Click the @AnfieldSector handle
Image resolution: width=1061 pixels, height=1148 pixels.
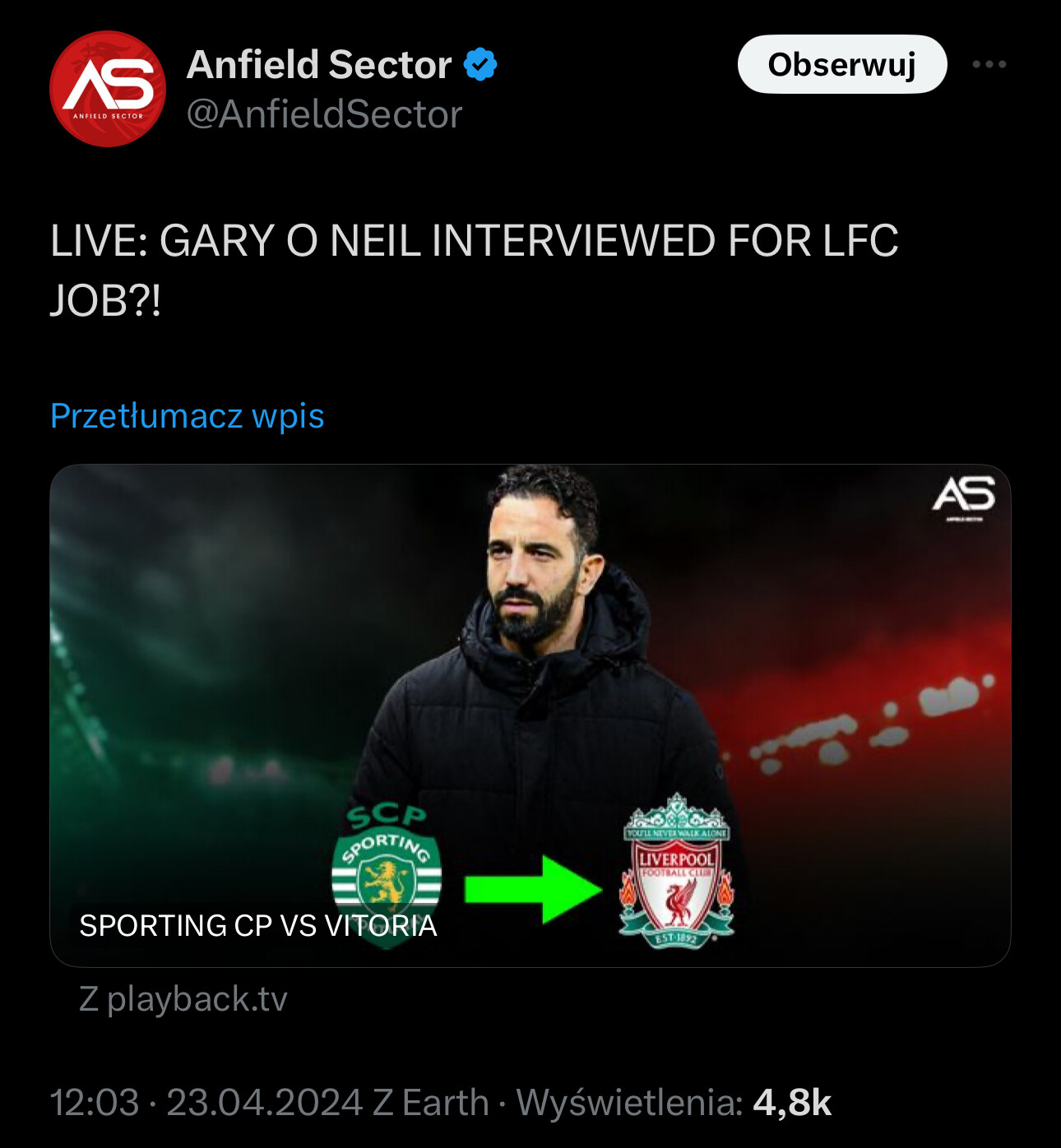(324, 114)
